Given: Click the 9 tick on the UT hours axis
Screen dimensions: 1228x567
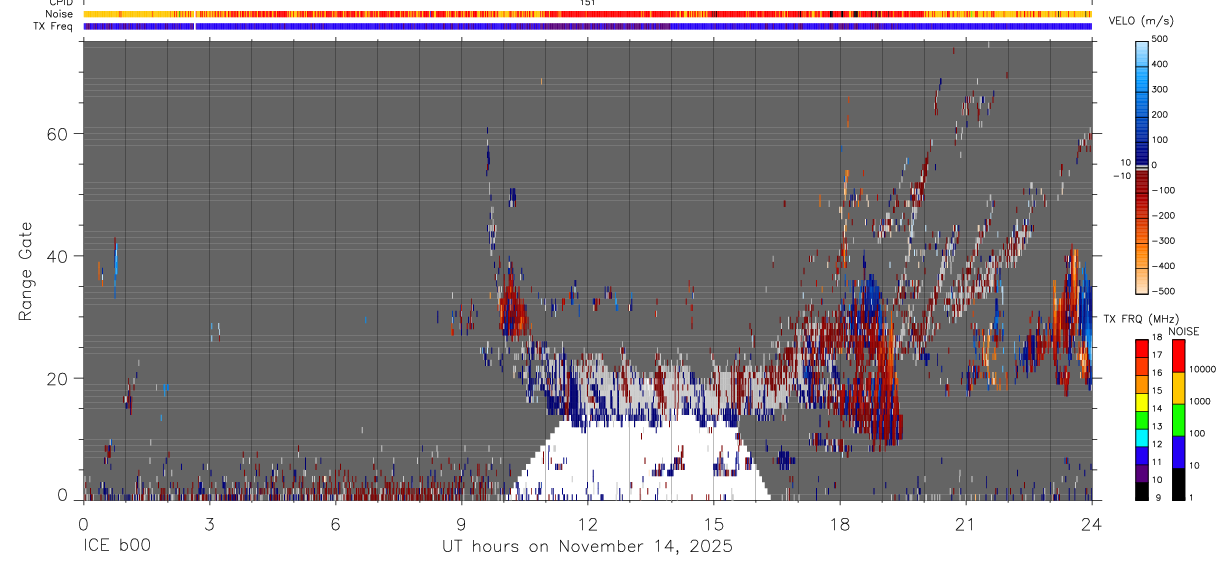Looking at the screenshot, I should click(461, 523).
